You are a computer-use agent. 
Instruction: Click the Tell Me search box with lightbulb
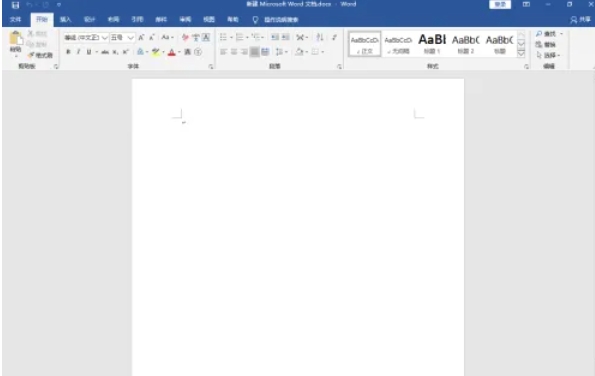pyautogui.click(x=276, y=20)
